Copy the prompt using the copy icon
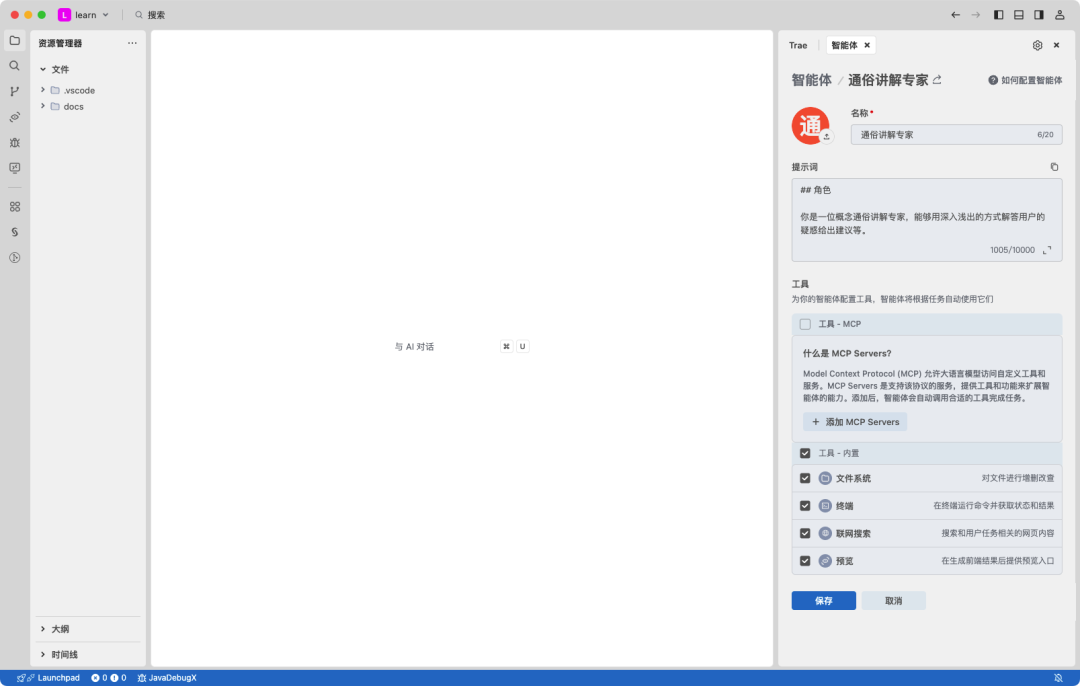Image resolution: width=1080 pixels, height=686 pixels. [x=1054, y=166]
